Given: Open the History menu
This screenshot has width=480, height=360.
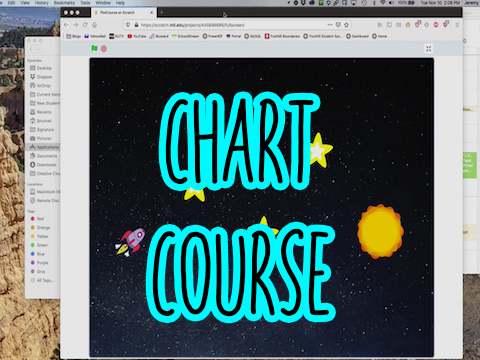Looking at the screenshot, I should point(42,3).
